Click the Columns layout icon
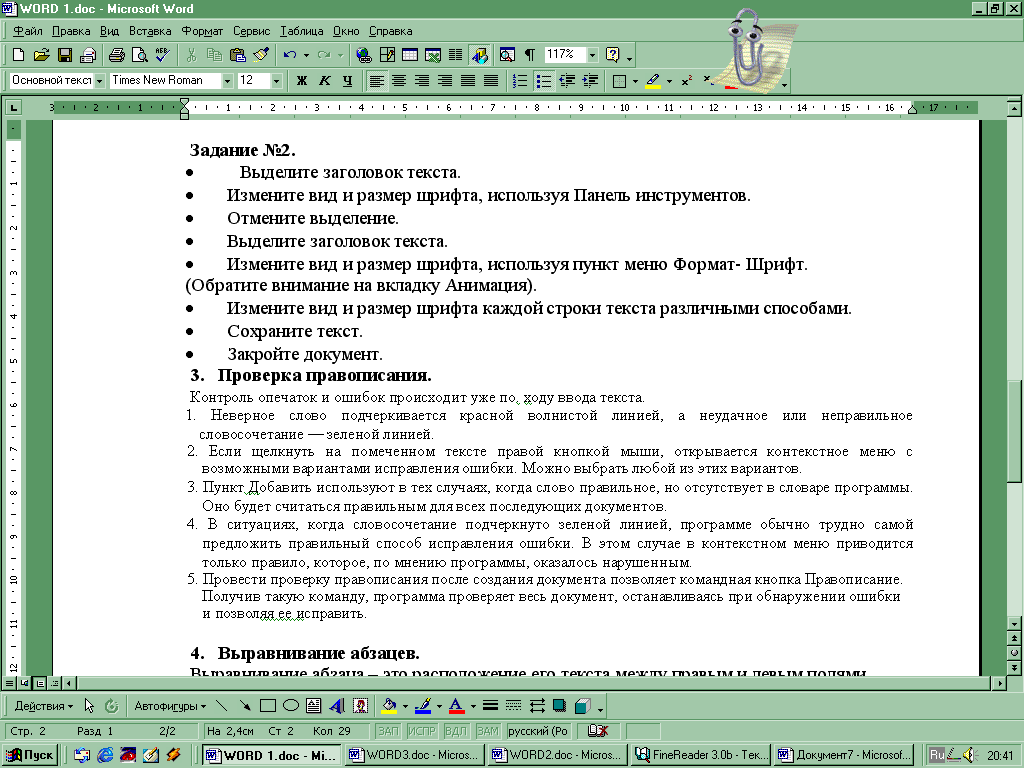This screenshot has width=1024, height=768. point(456,55)
